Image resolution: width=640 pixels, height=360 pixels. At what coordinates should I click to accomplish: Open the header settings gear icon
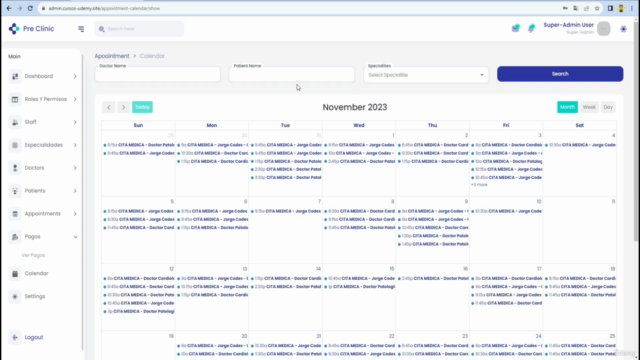(623, 29)
